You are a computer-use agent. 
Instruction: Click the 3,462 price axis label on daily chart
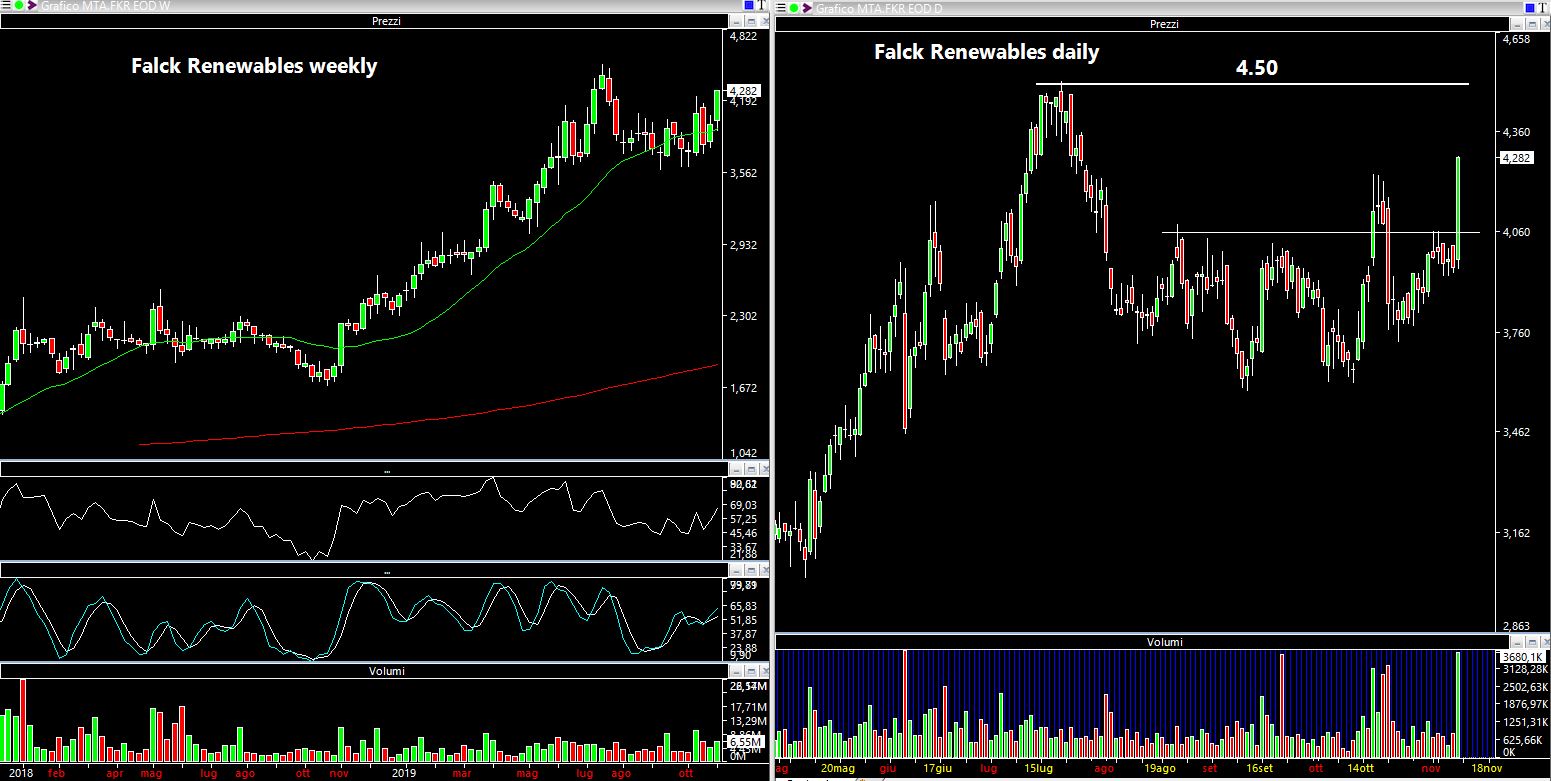[x=1517, y=432]
